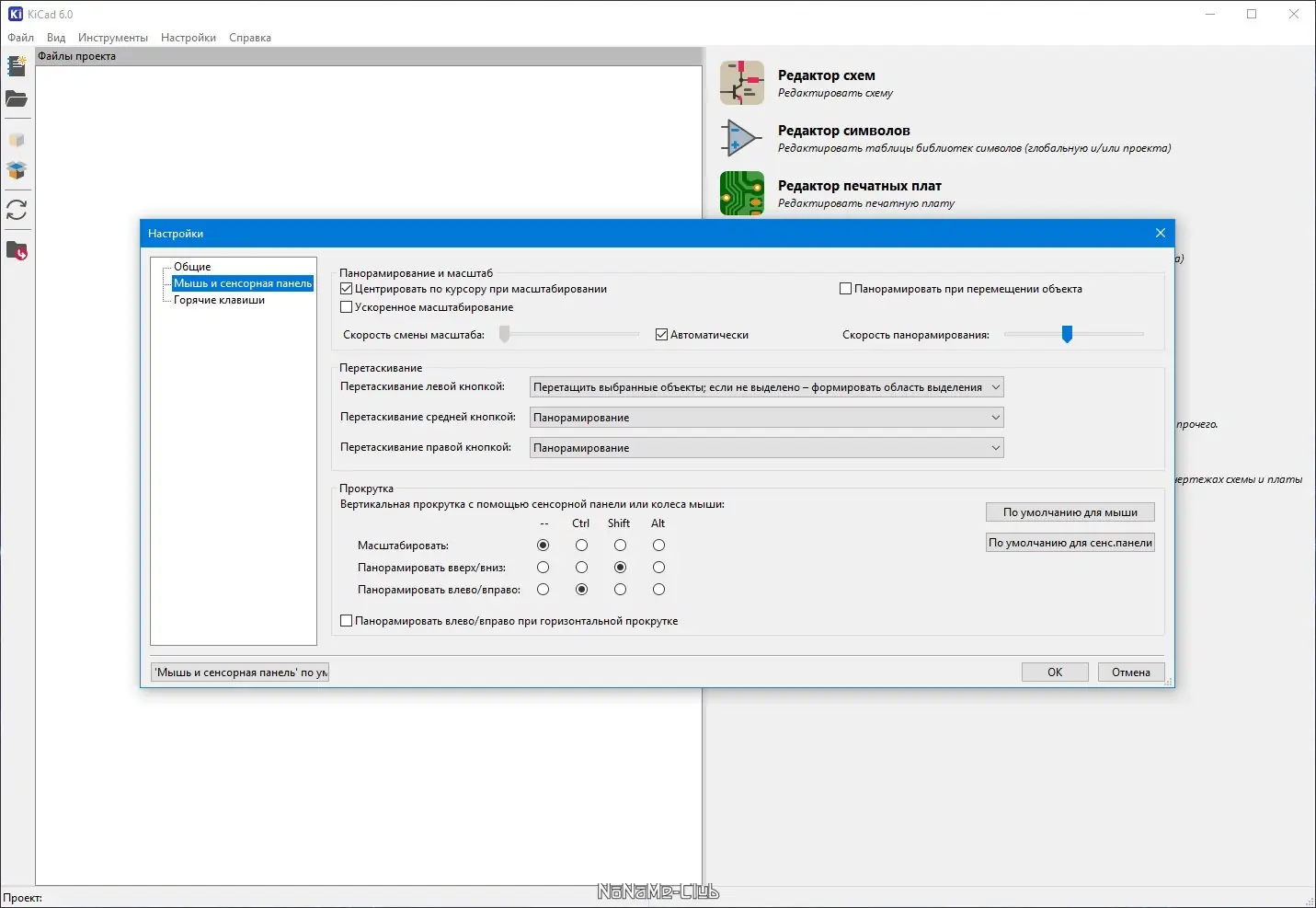
Task: Select Ctrl radio for 'Панорамировать влево/вправо'
Action: (x=581, y=590)
